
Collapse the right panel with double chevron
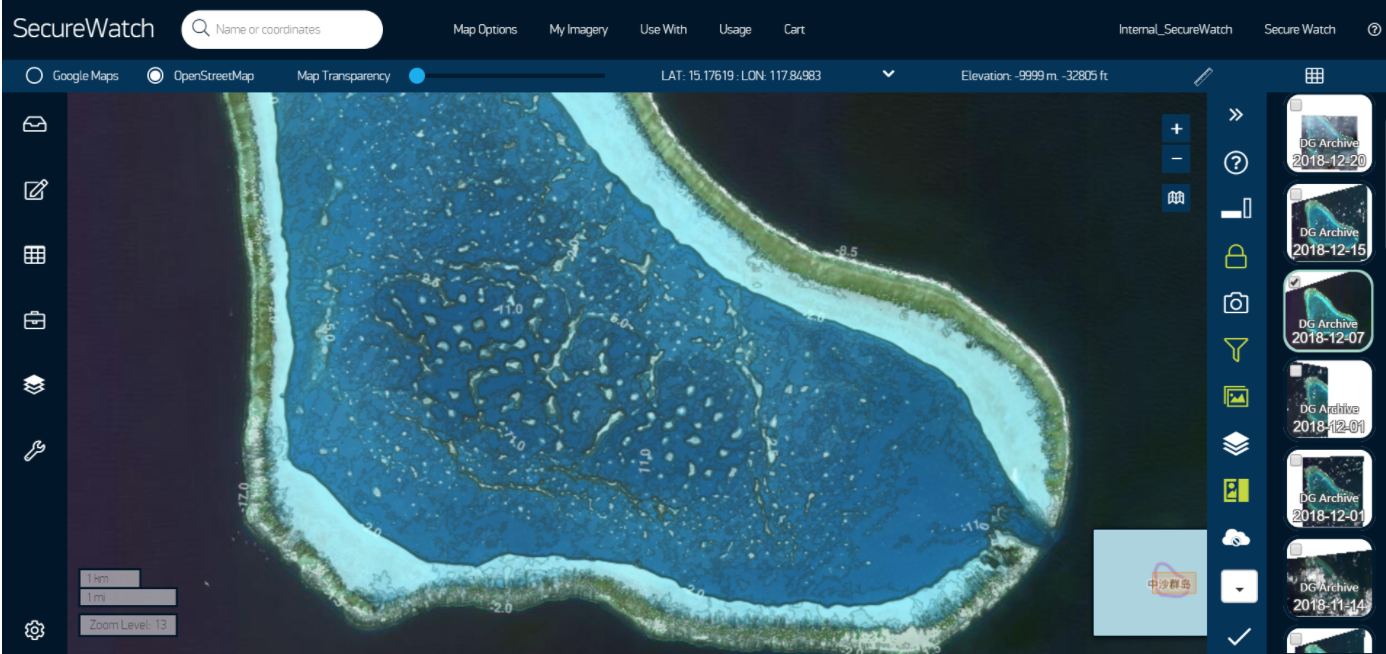click(1236, 115)
